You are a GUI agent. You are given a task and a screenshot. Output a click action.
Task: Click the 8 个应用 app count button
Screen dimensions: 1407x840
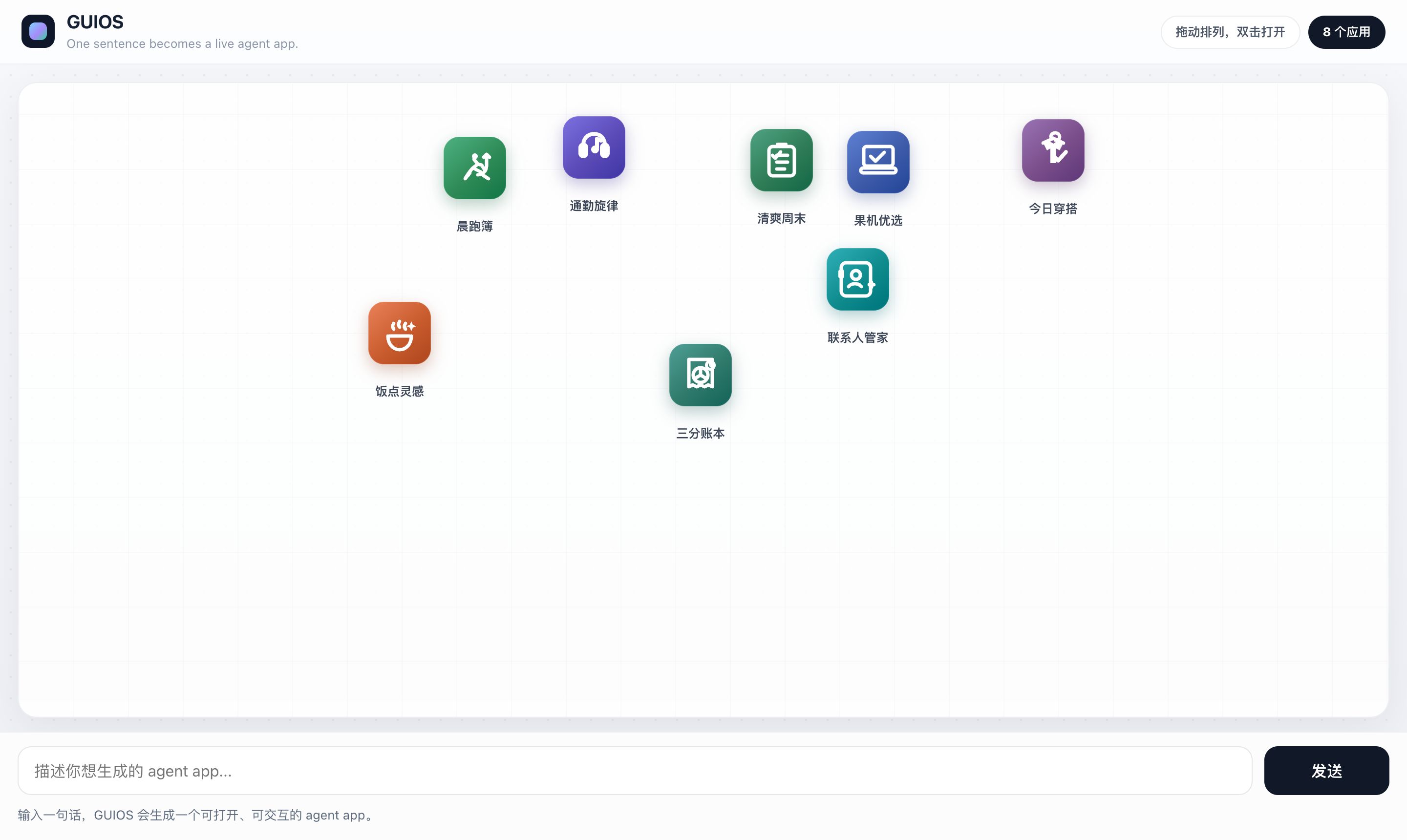coord(1346,32)
